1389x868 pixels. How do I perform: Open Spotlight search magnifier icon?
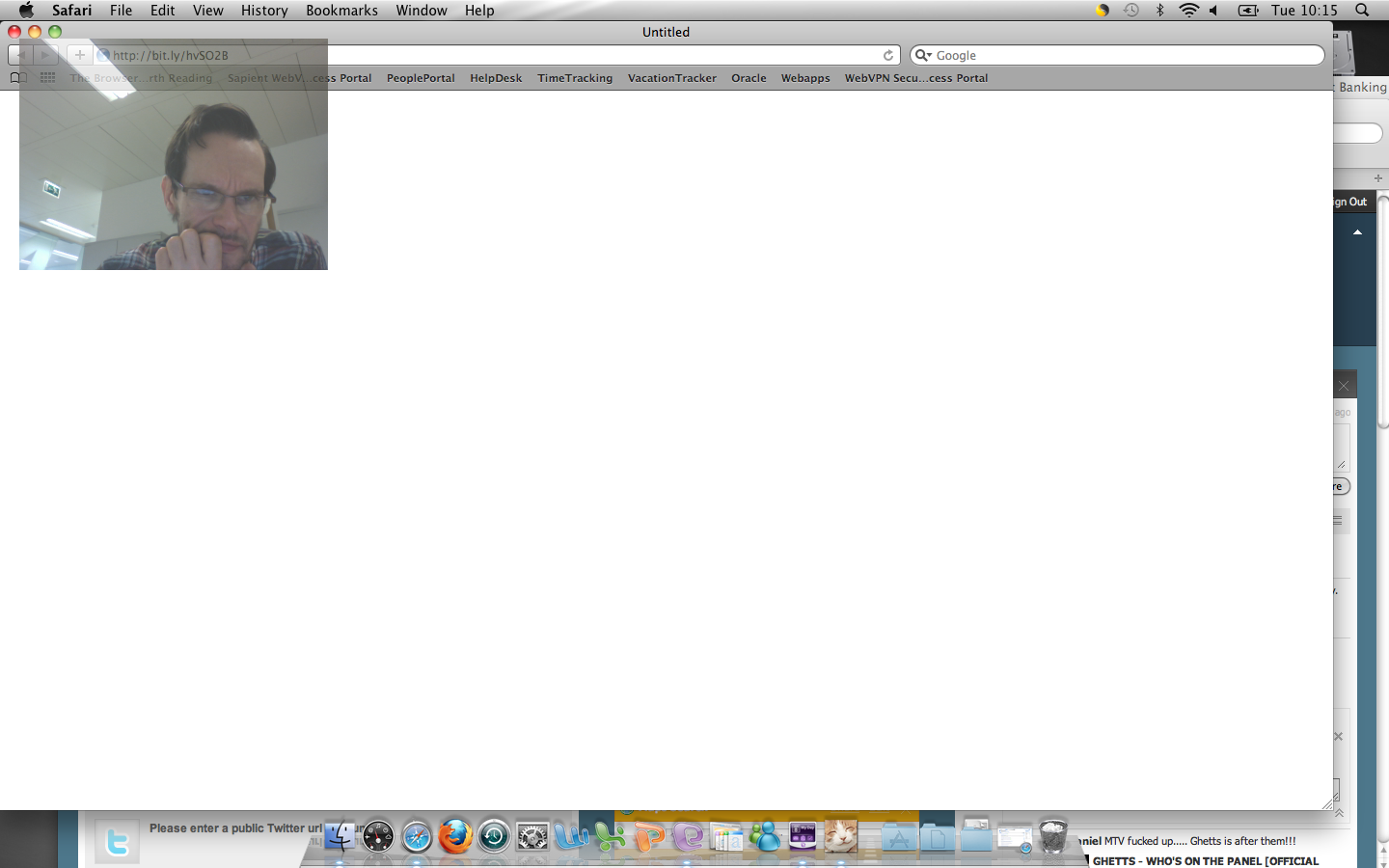click(1362, 11)
